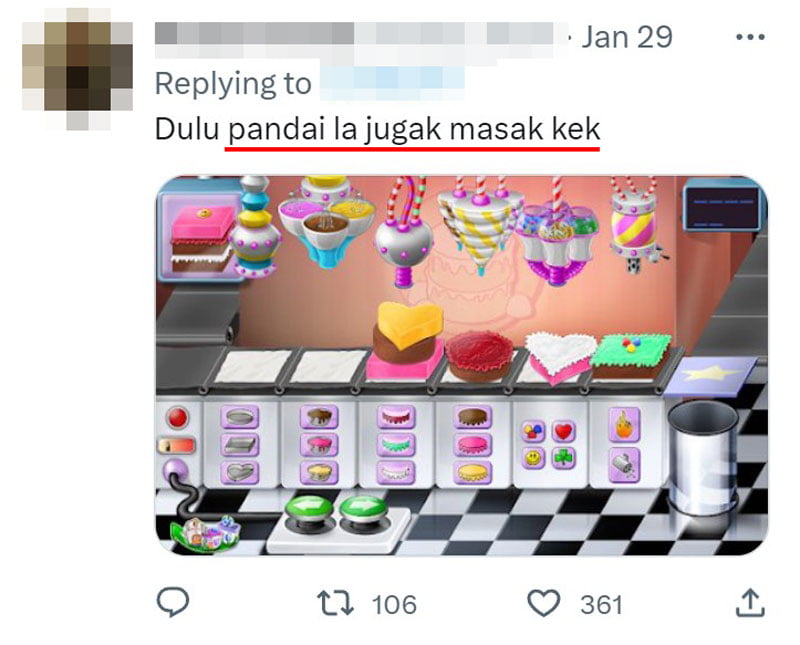This screenshot has height=645, width=800.
Task: Select the yellow icing top layer button
Action: click(472, 472)
